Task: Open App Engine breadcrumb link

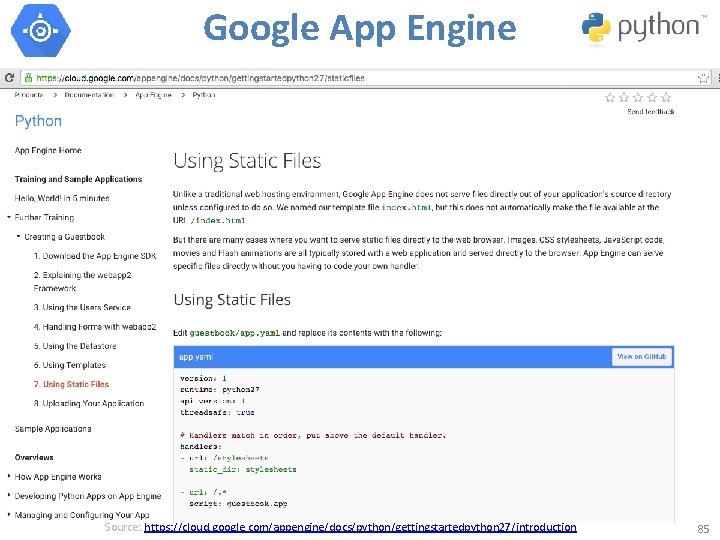Action: point(153,95)
